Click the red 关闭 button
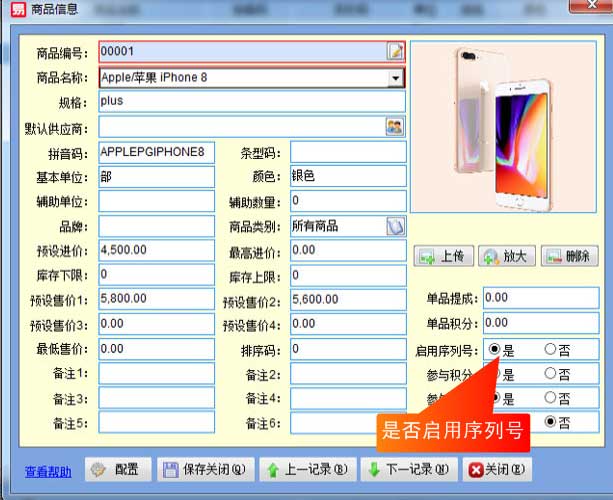Image resolution: width=613 pixels, height=500 pixels. tap(497, 469)
